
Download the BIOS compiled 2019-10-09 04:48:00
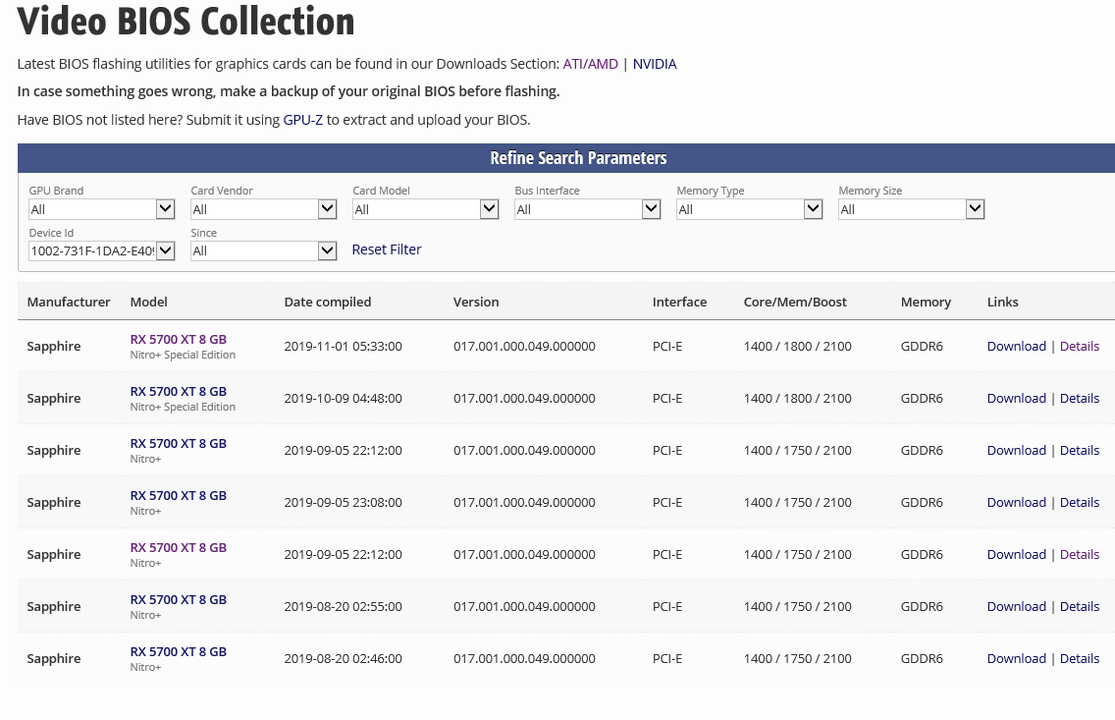coord(1017,398)
